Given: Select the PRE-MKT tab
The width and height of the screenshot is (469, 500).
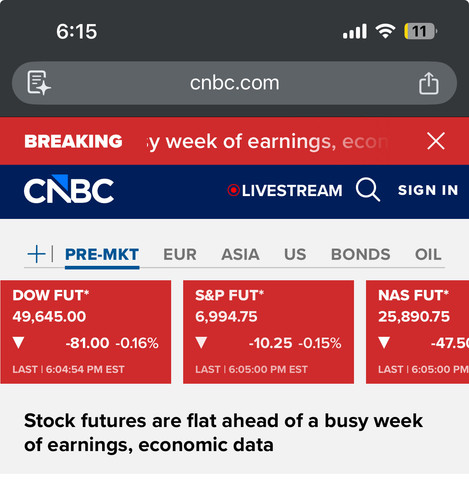Looking at the screenshot, I should [102, 255].
